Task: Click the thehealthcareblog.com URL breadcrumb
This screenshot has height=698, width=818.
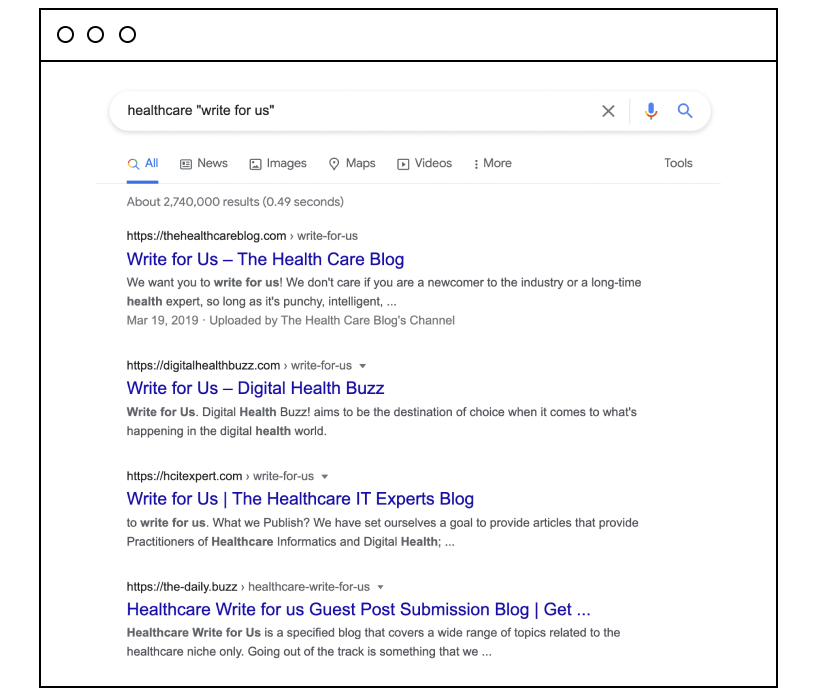Action: 242,236
